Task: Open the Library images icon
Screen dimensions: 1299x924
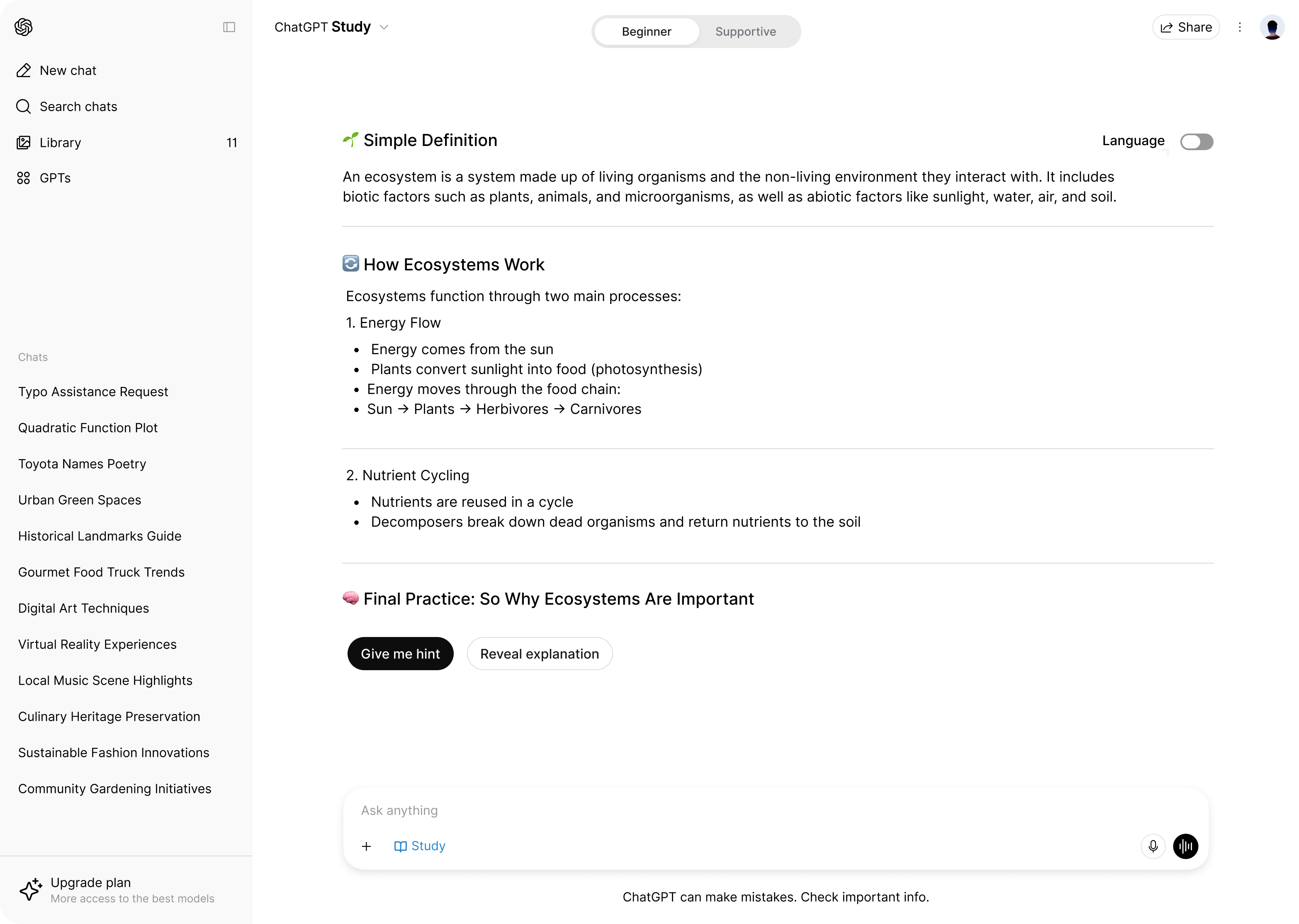Action: coord(23,142)
